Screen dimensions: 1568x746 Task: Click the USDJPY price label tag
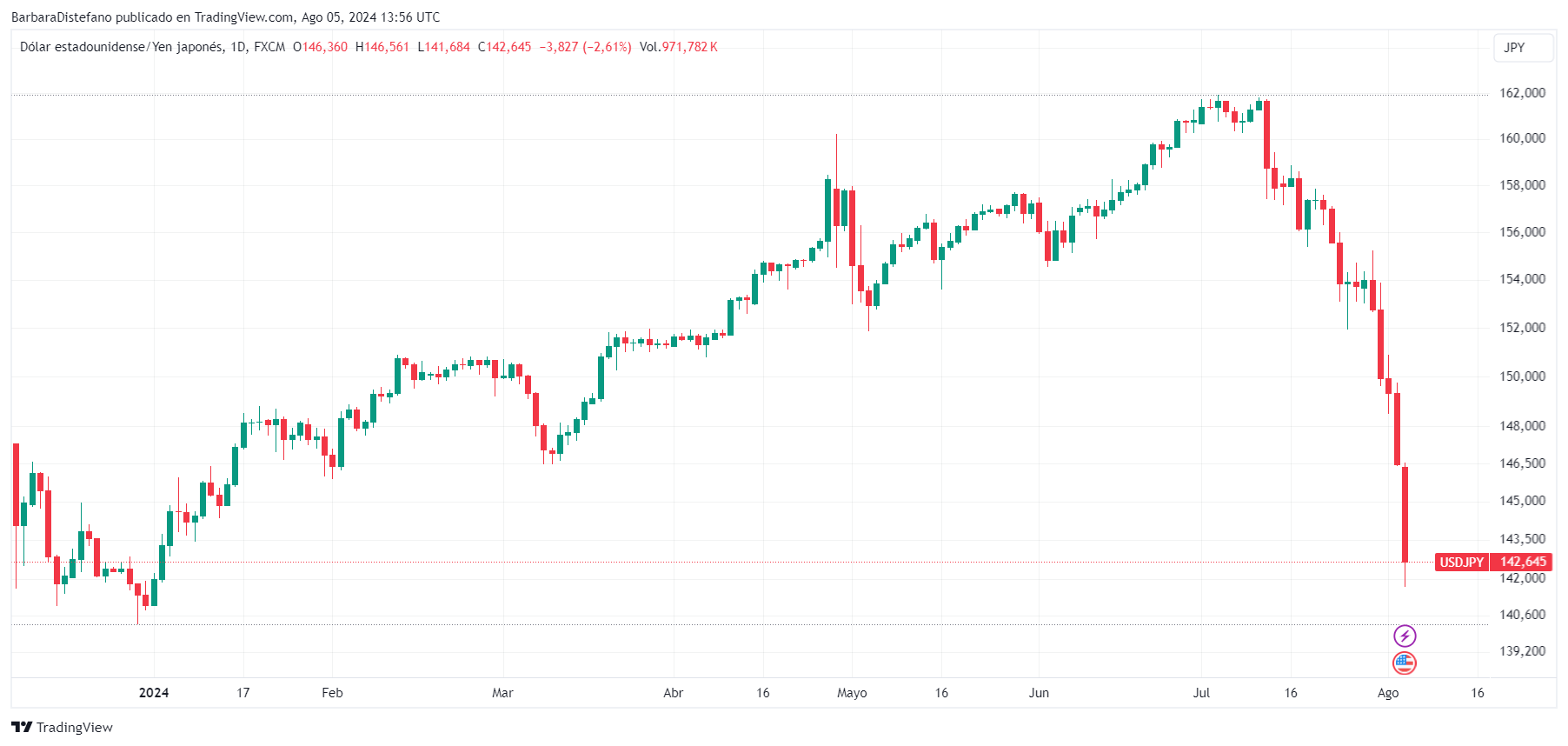click(x=1462, y=563)
